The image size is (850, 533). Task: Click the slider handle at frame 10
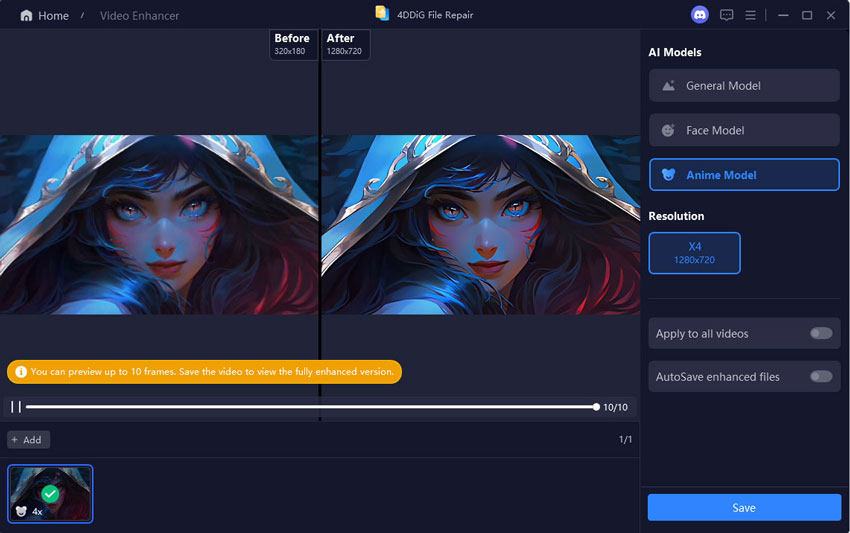point(596,407)
